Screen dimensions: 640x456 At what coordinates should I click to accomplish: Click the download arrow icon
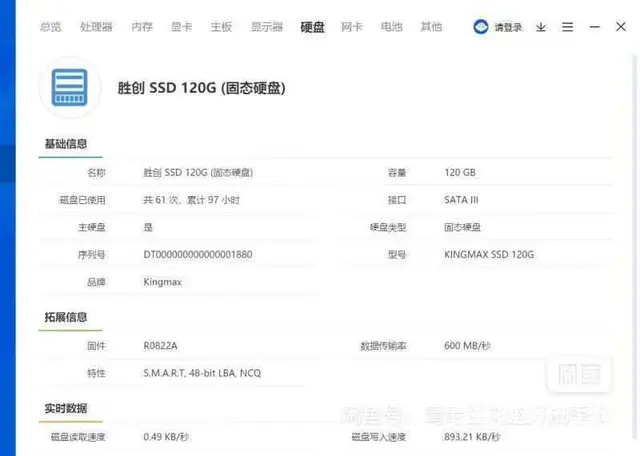[x=541, y=27]
